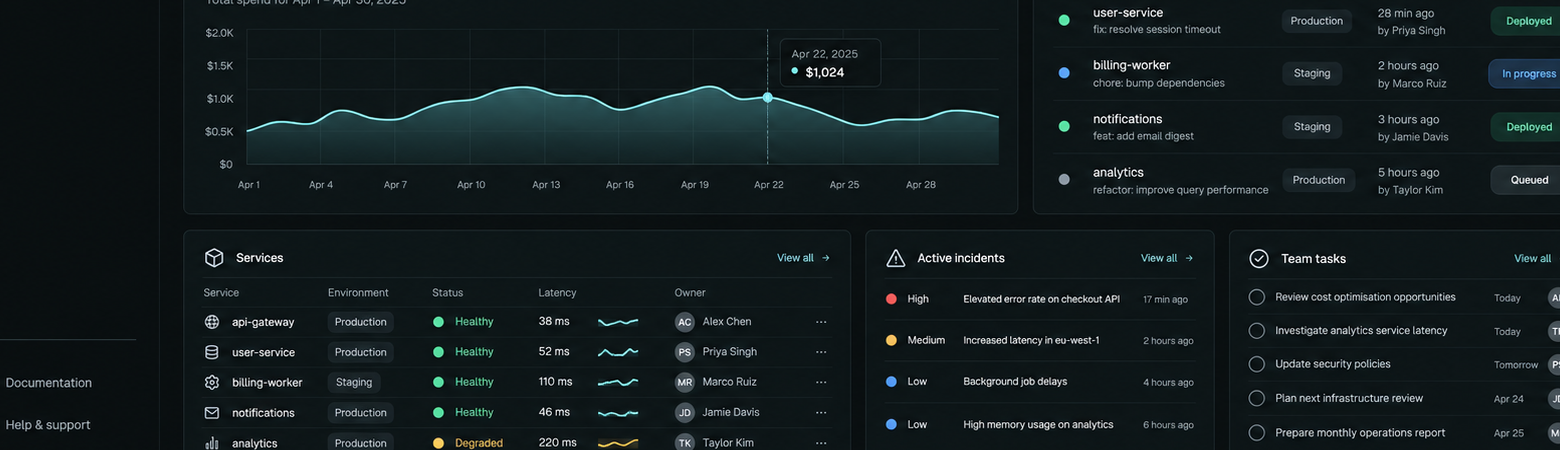The width and height of the screenshot is (1560, 450).
Task: Click View all in Services panel
Action: coord(803,258)
